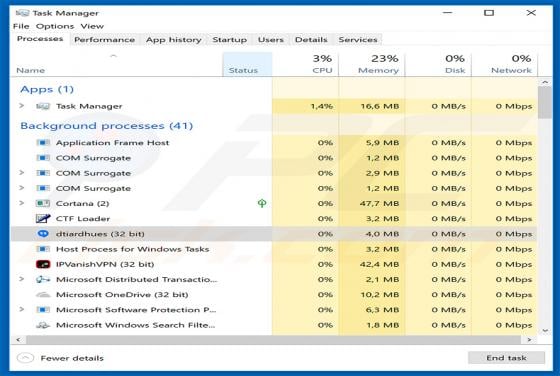560x376 pixels.
Task: Click the Background processes (41) heading
Action: pos(106,126)
